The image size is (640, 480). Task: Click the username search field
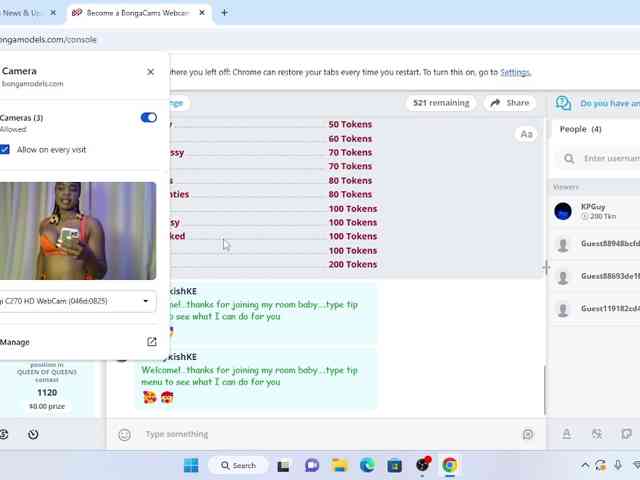coord(600,158)
